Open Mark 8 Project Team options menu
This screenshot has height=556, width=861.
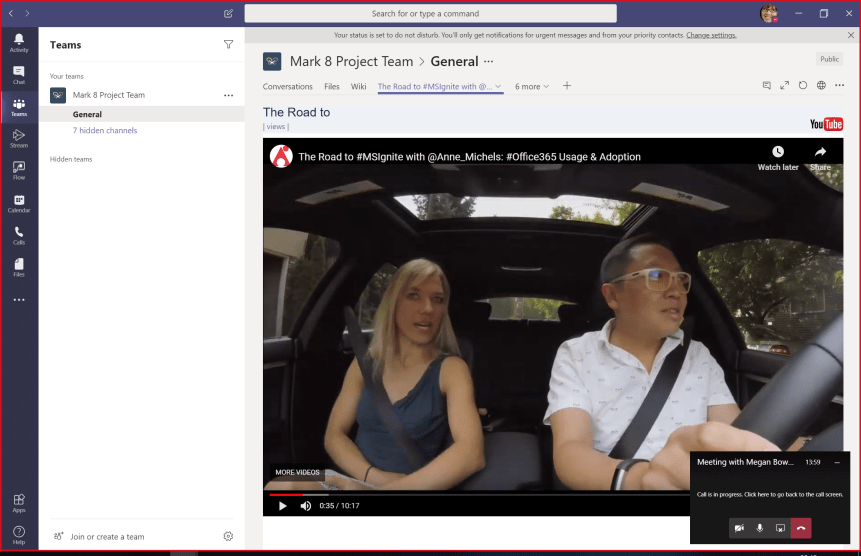228,95
